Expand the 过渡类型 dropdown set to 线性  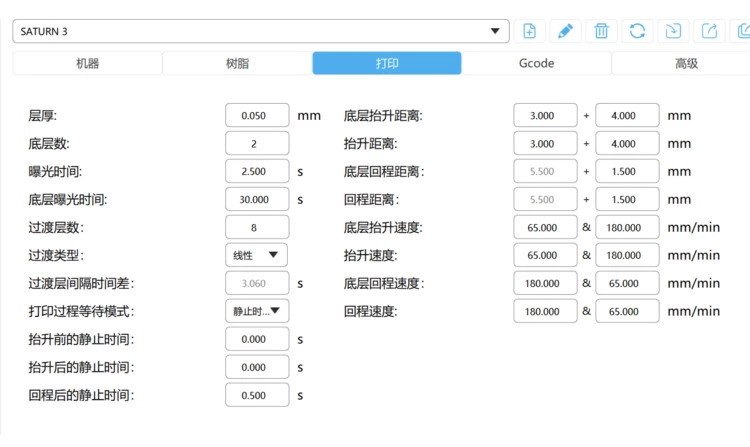[257, 255]
